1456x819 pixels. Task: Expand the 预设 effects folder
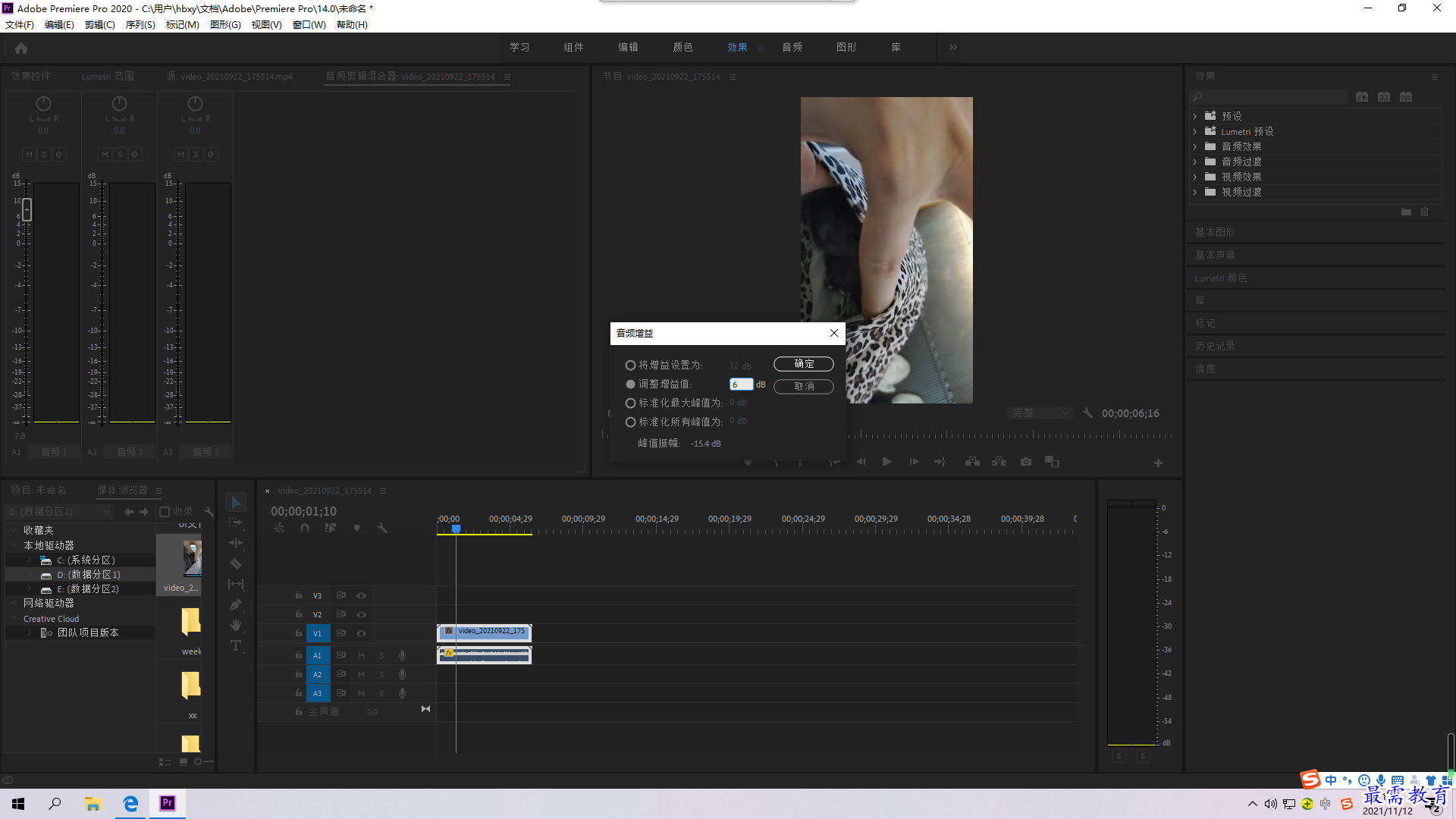coord(1195,116)
